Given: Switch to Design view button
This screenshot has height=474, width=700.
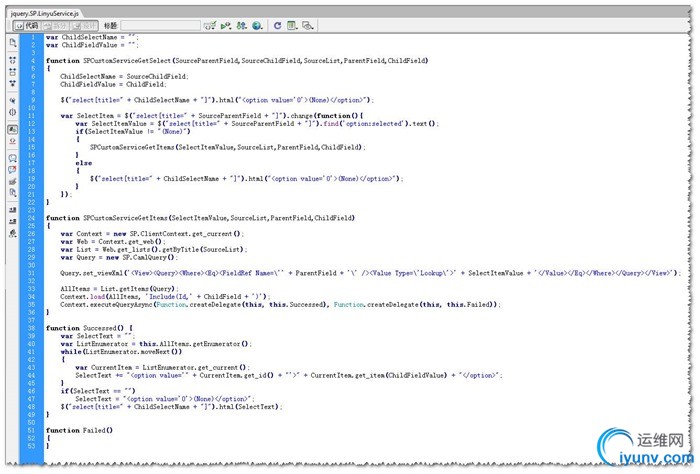Looking at the screenshot, I should coord(84,26).
